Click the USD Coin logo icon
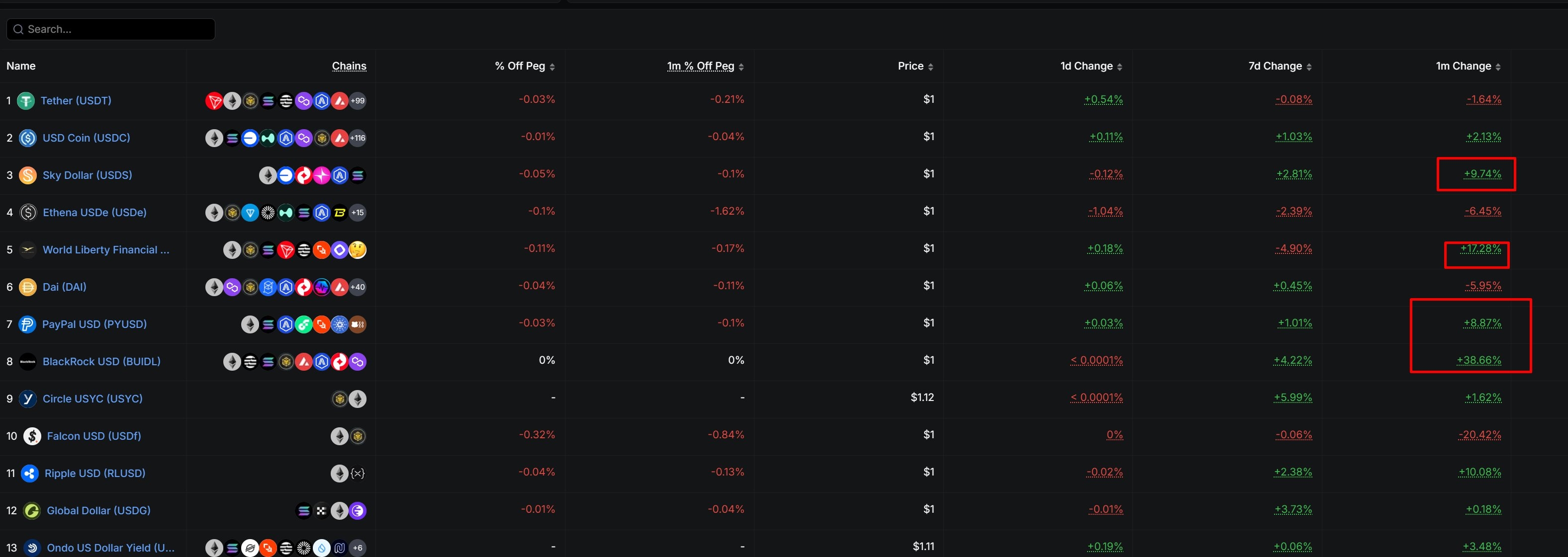Screen dimensions: 1568x557 tap(27, 138)
